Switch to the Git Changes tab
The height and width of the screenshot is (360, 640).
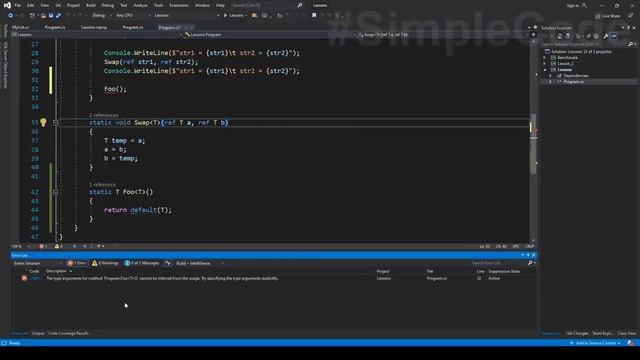(577, 333)
